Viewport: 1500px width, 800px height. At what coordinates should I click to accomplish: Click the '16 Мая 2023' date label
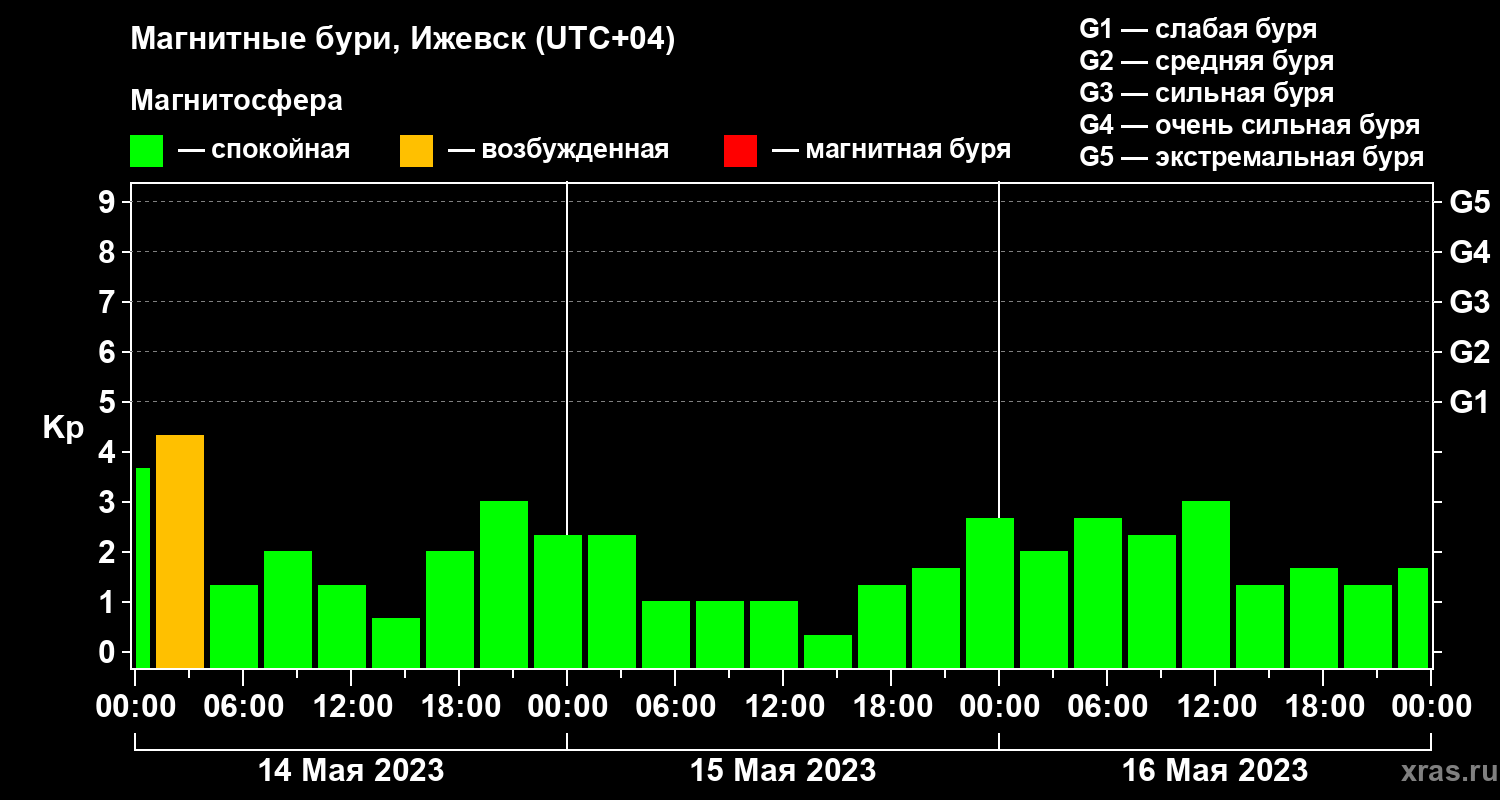coord(1215,771)
